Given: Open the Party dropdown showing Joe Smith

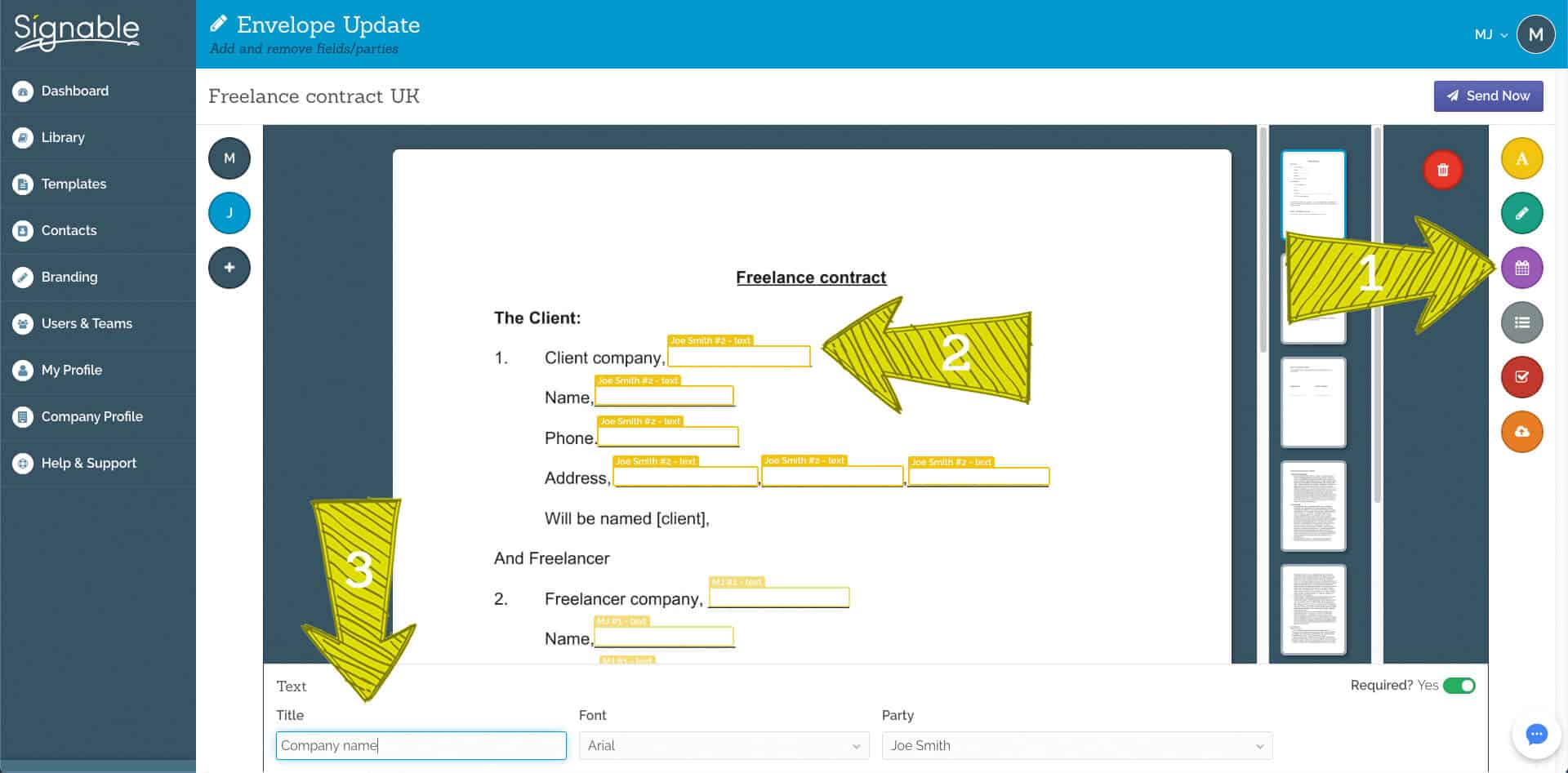Looking at the screenshot, I should [x=1076, y=745].
